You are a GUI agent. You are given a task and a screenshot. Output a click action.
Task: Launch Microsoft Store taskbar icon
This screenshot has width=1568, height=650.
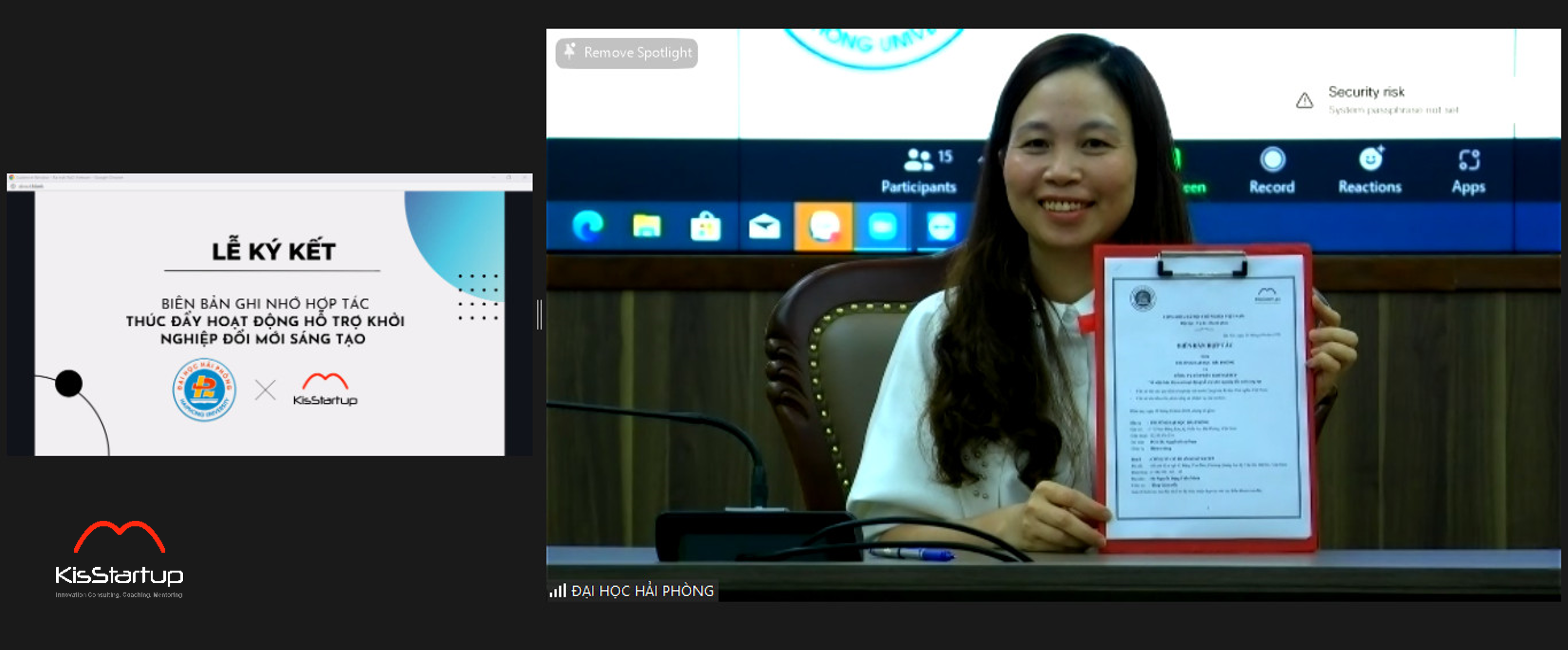705,227
